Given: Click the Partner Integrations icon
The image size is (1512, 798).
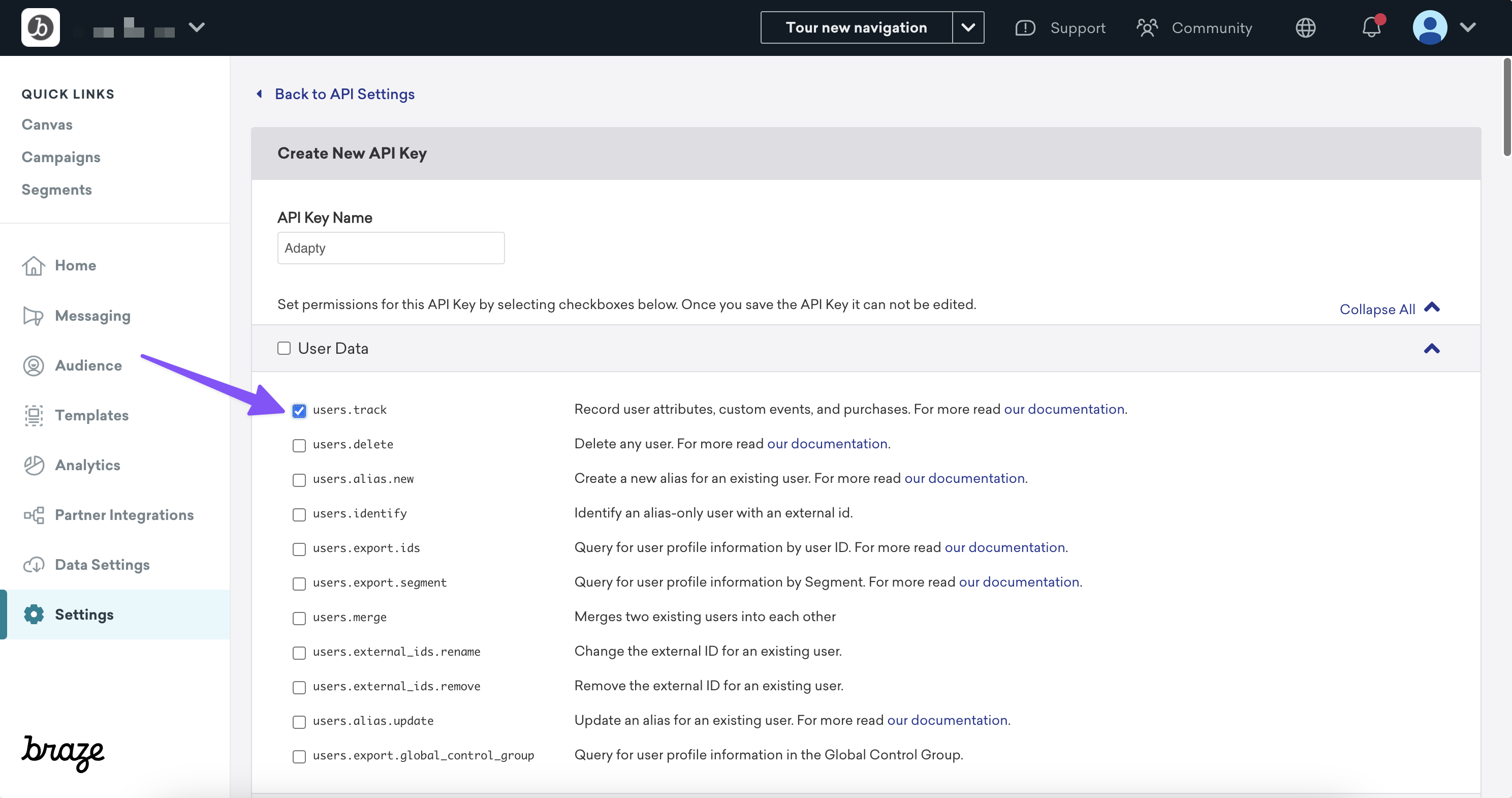Looking at the screenshot, I should coord(34,515).
